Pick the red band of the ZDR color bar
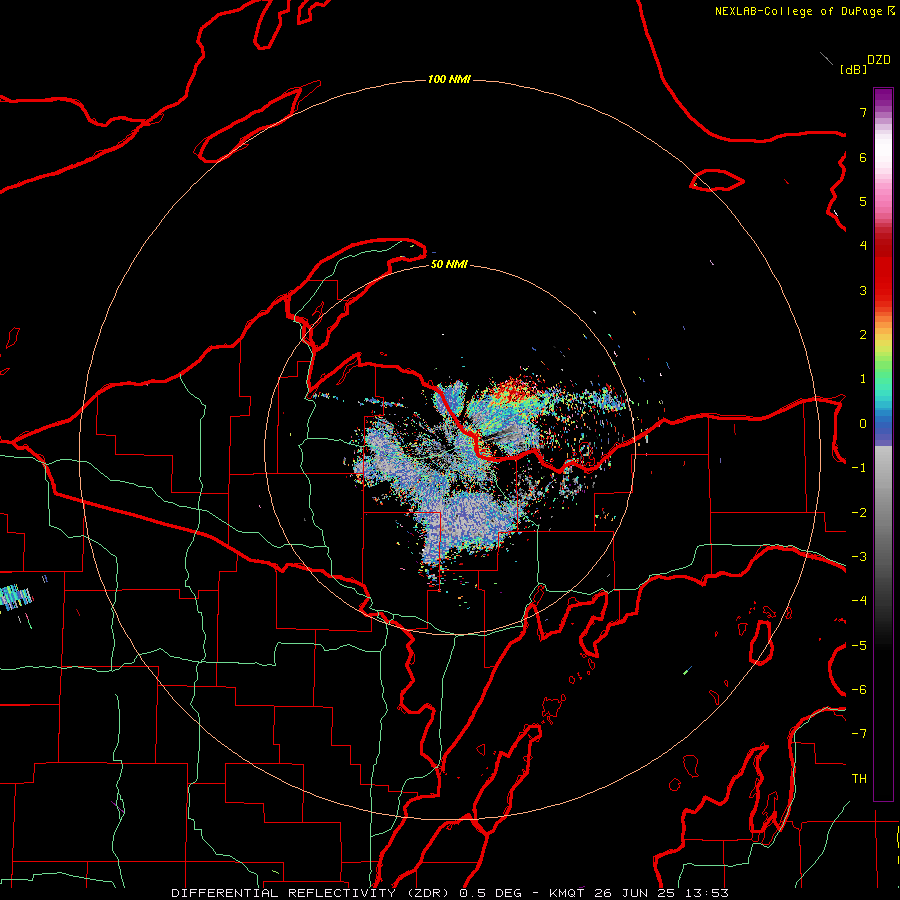This screenshot has height=900, width=900. 883,270
